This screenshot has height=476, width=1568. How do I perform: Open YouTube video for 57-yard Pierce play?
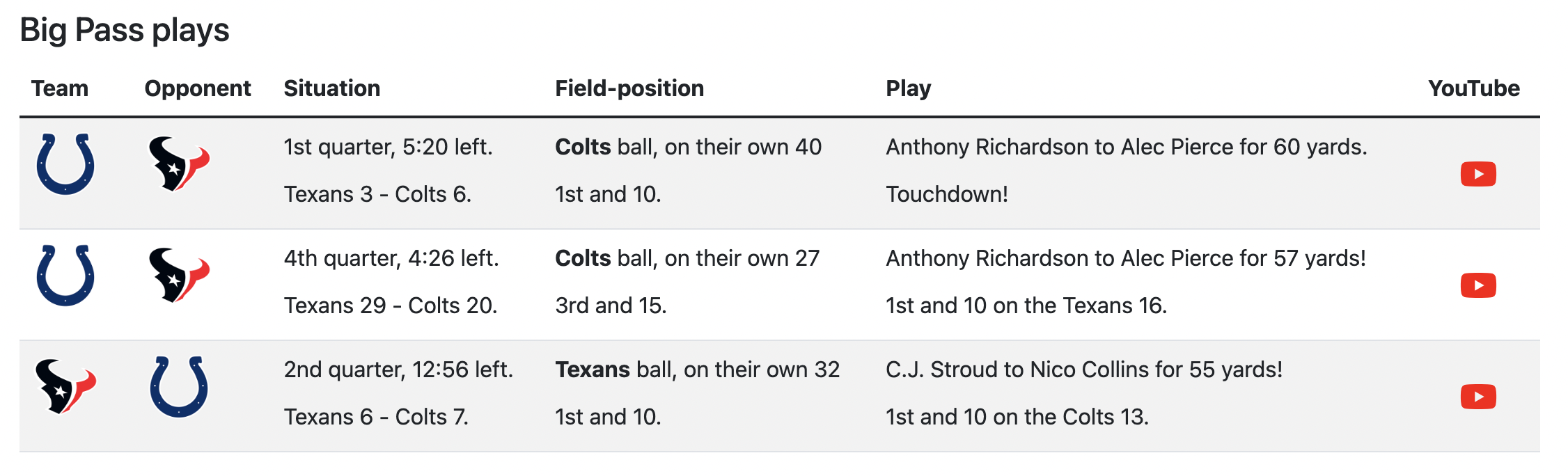[x=1478, y=285]
